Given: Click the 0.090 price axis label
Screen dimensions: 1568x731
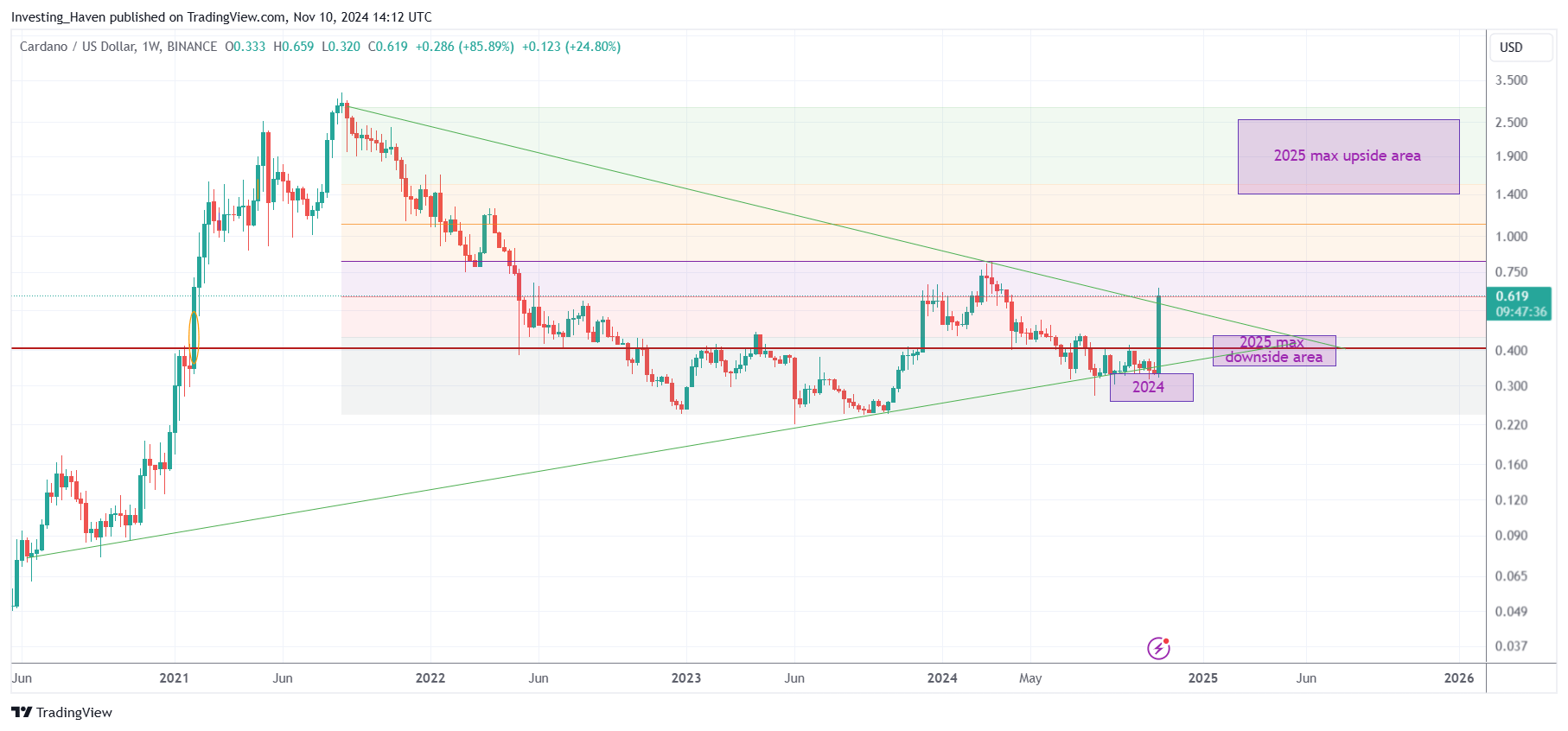Looking at the screenshot, I should coord(1511,536).
